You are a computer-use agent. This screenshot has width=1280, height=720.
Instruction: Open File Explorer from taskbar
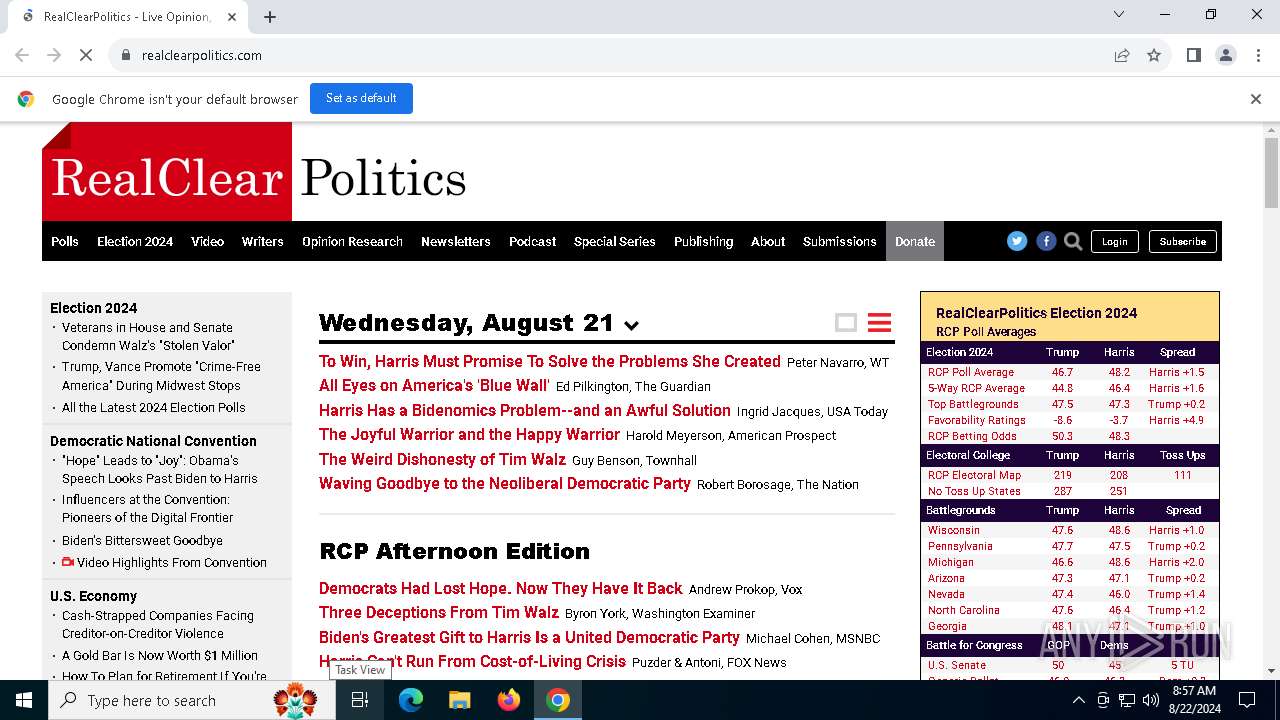460,700
